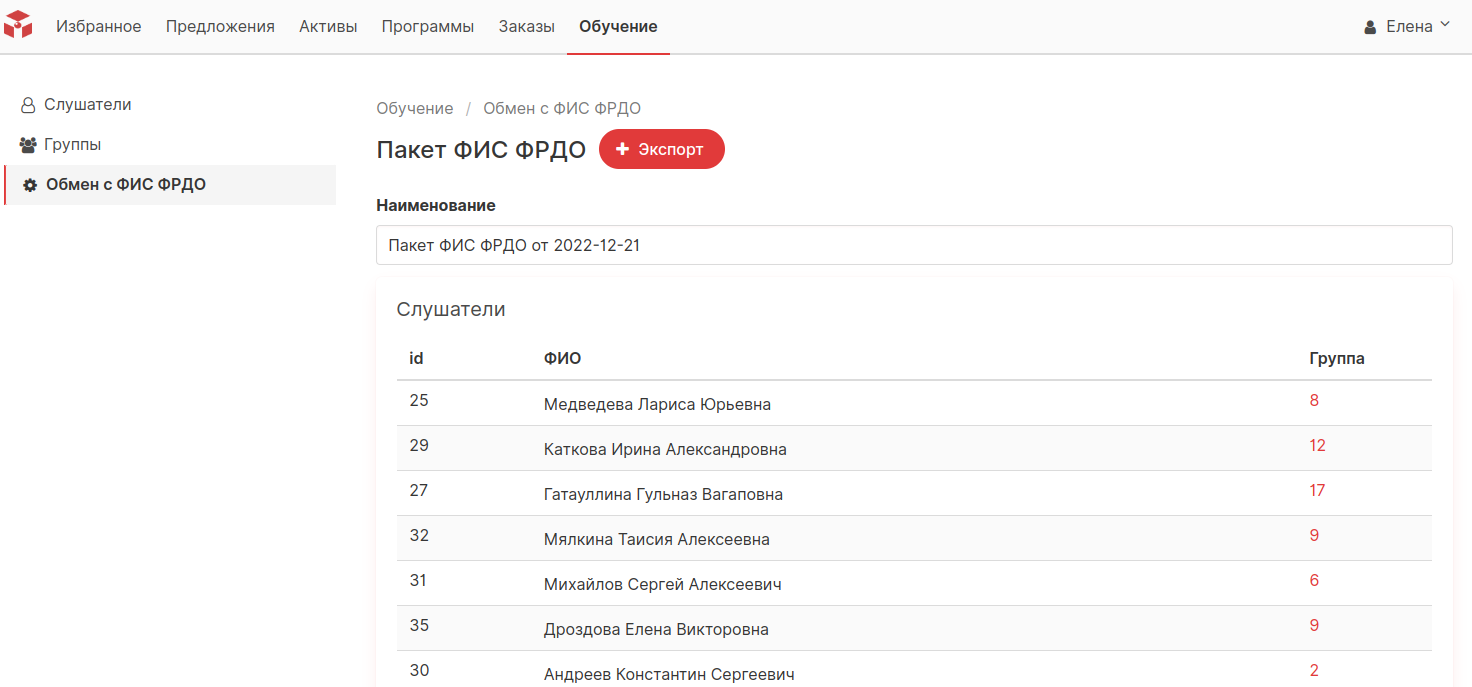Open group 6 link for Михайлов
This screenshot has width=1472, height=687.
point(1314,581)
